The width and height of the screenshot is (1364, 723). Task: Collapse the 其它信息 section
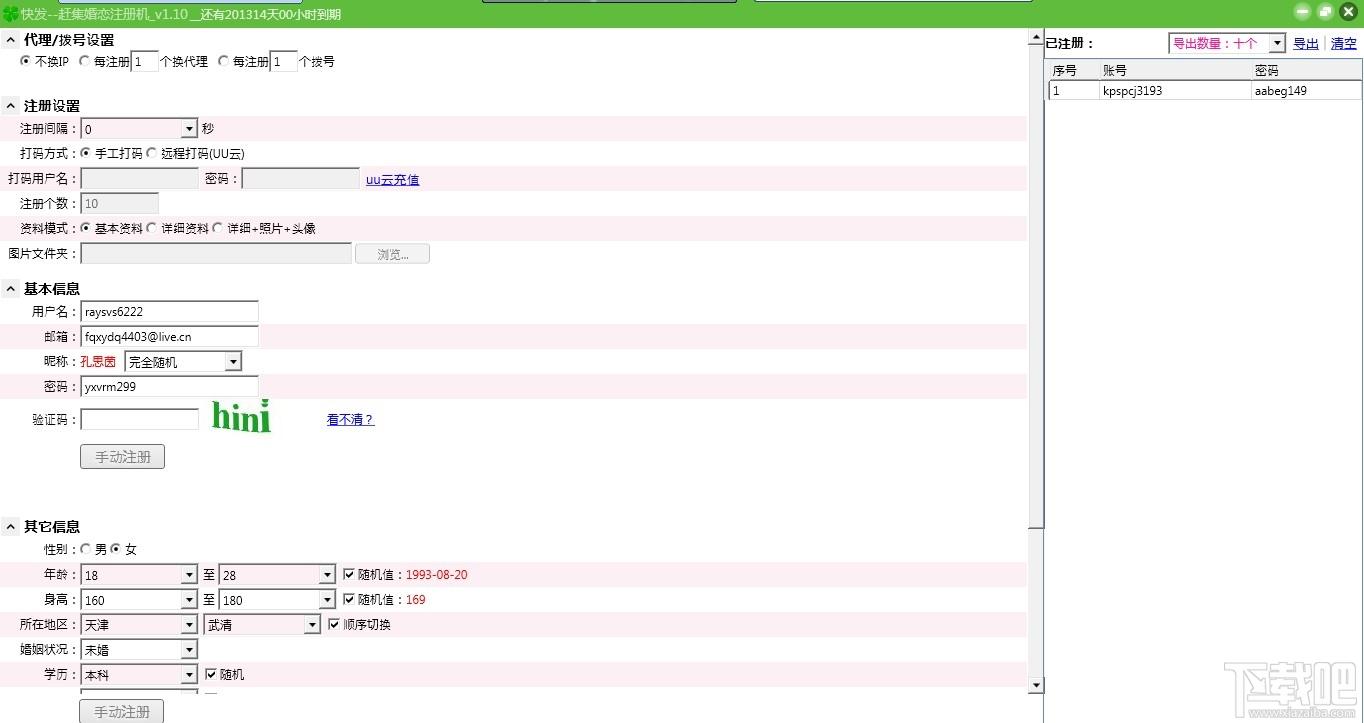pos(10,527)
